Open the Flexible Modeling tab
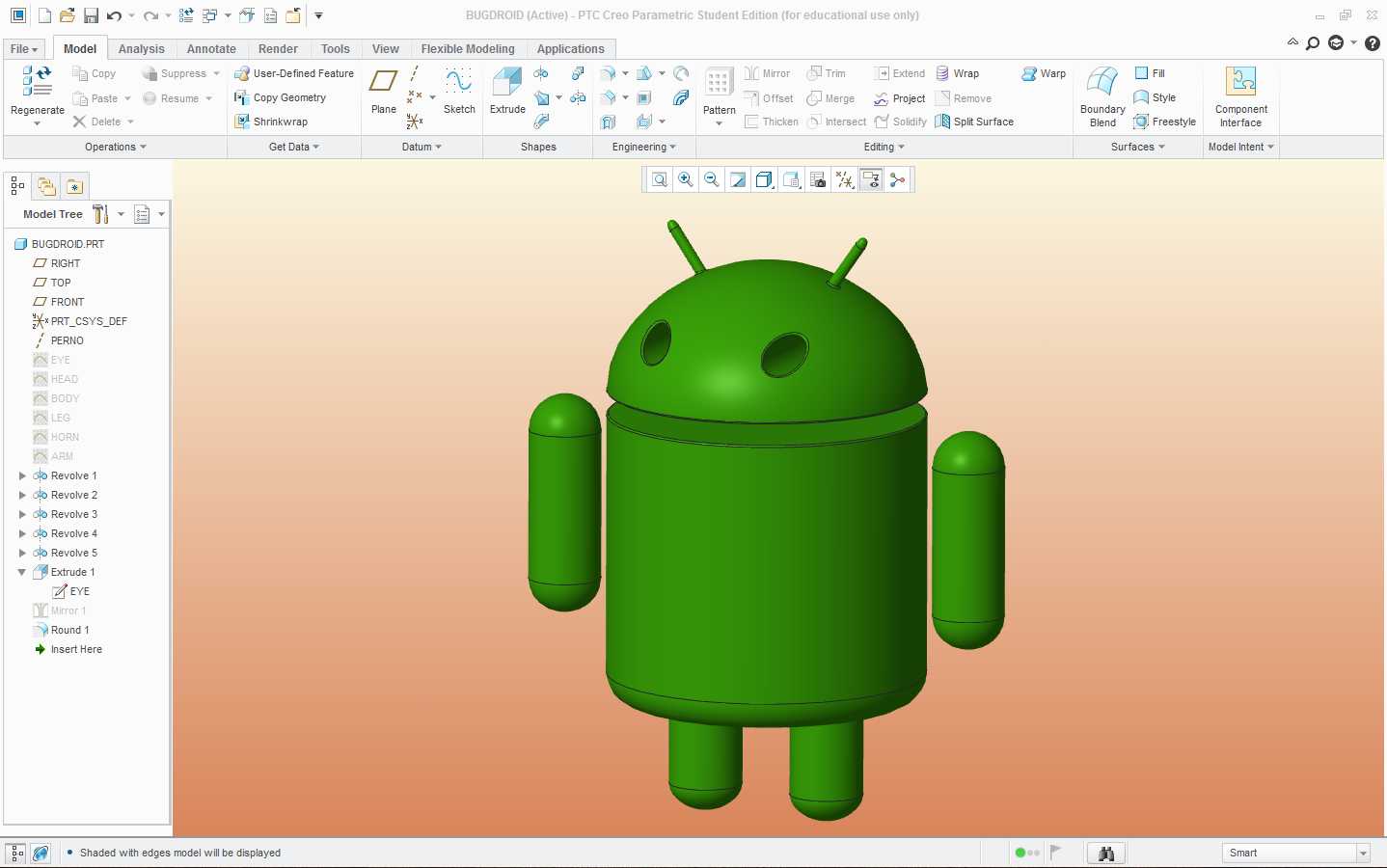This screenshot has width=1387, height=868. pyautogui.click(x=468, y=49)
